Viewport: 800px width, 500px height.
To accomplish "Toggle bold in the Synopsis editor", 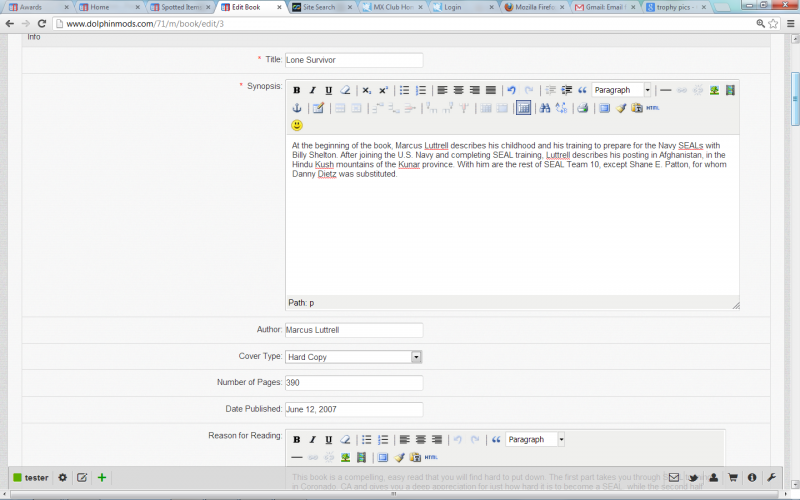I will (x=296, y=90).
